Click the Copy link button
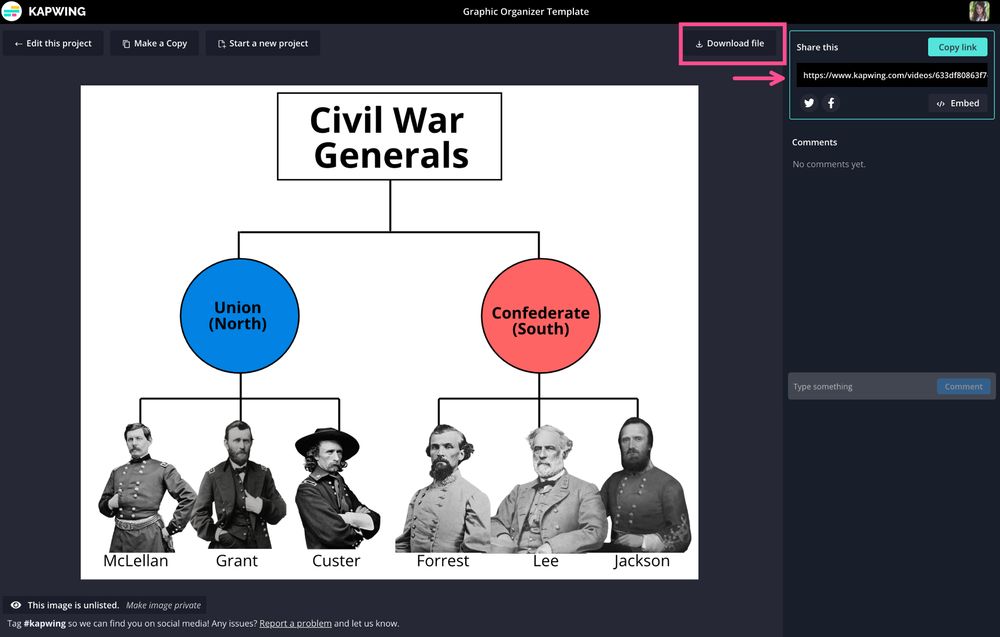Viewport: 1000px width, 637px height. 956,46
